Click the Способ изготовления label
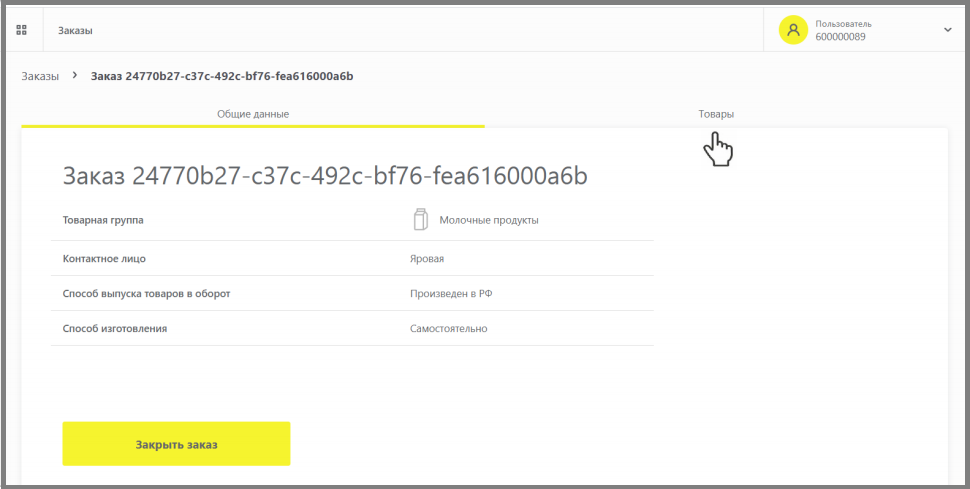The image size is (970, 489). (115, 328)
